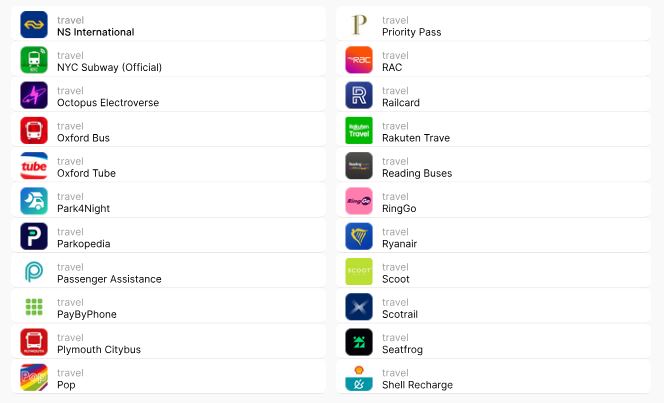The width and height of the screenshot is (664, 403).
Task: Click the PayByPhone green grid icon
Action: pos(34,307)
